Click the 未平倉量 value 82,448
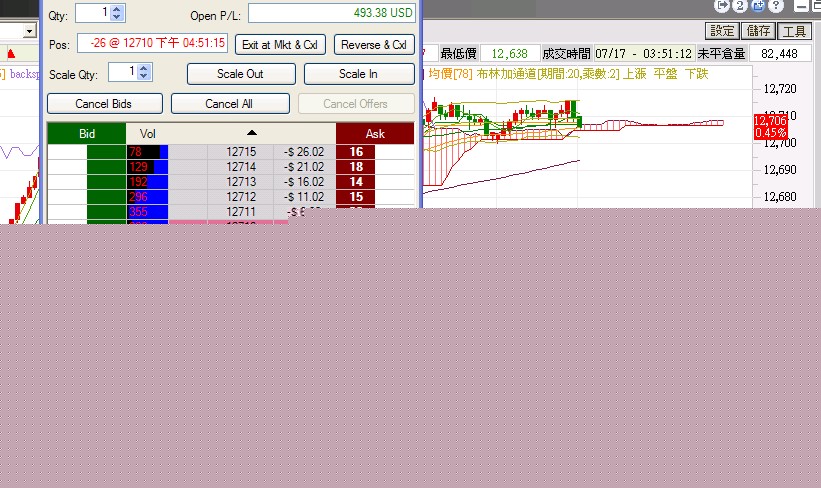 (779, 53)
